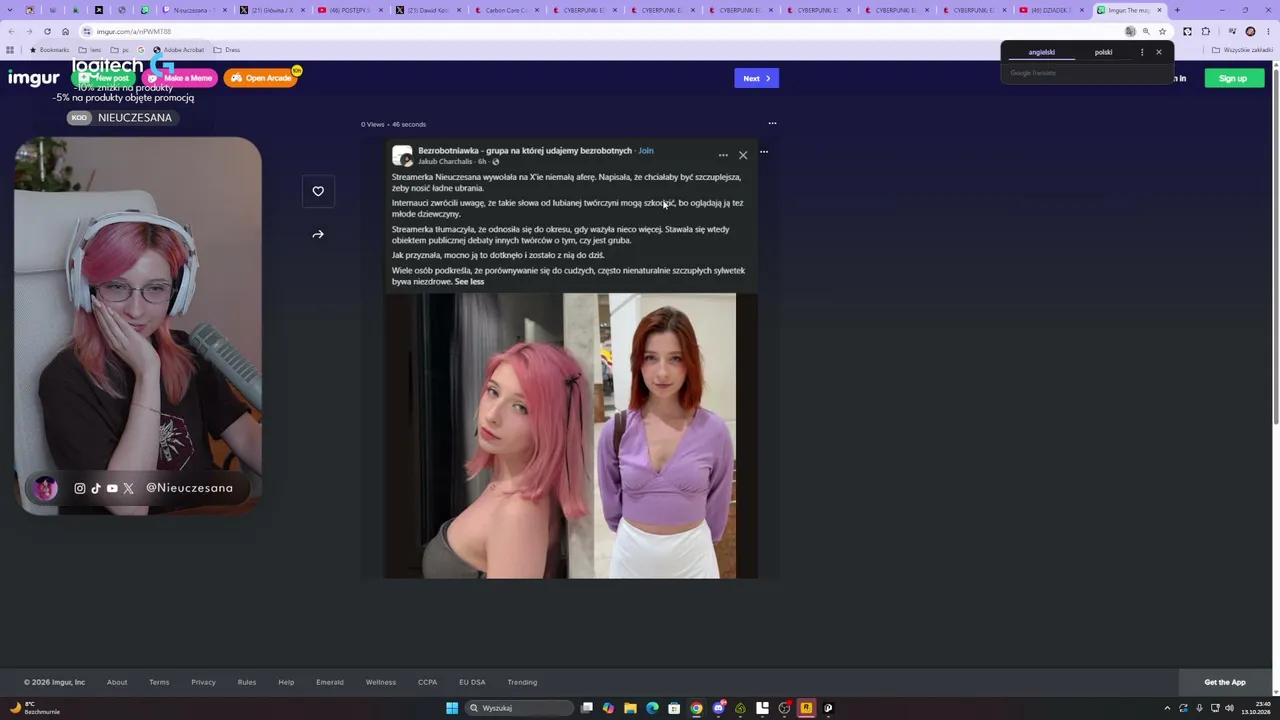Click the Join link next to the group name
Viewport: 1280px width, 720px height.
click(x=646, y=151)
